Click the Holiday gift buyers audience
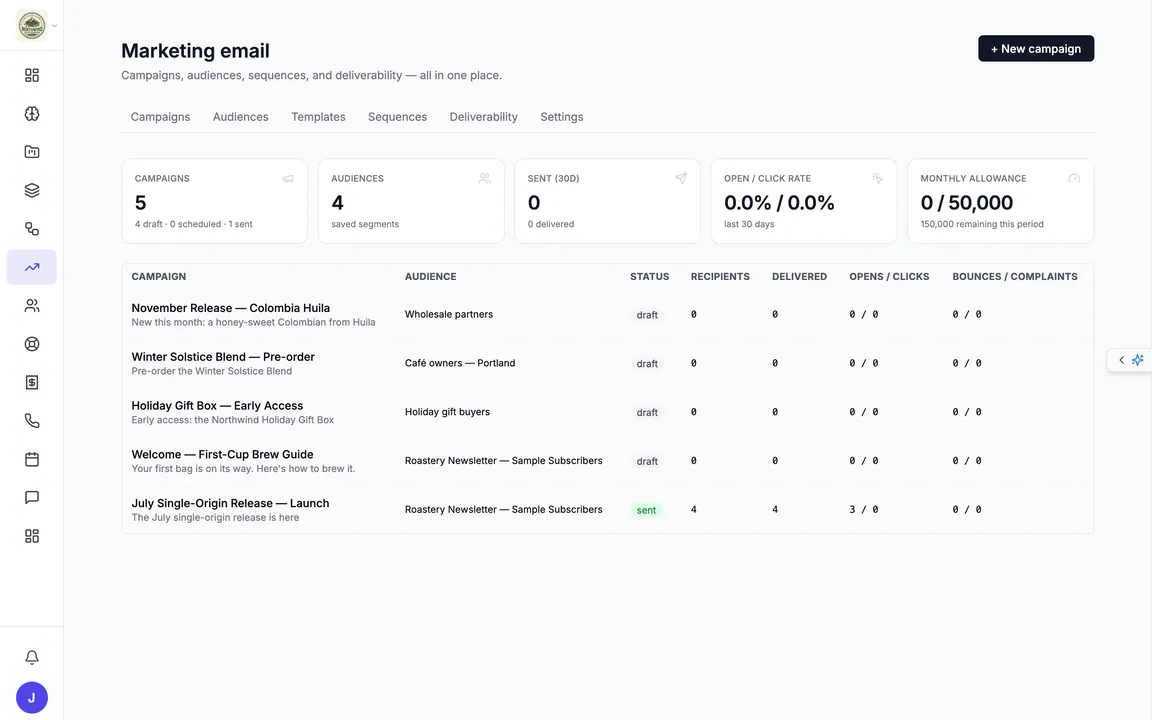1152x720 pixels. point(447,412)
